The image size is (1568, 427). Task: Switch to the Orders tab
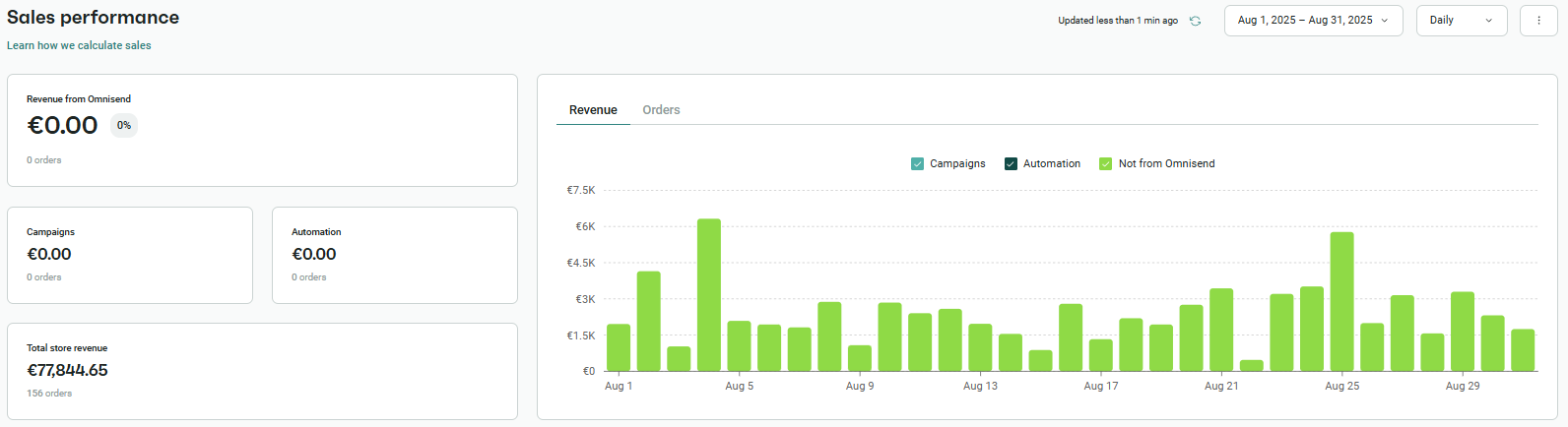661,110
